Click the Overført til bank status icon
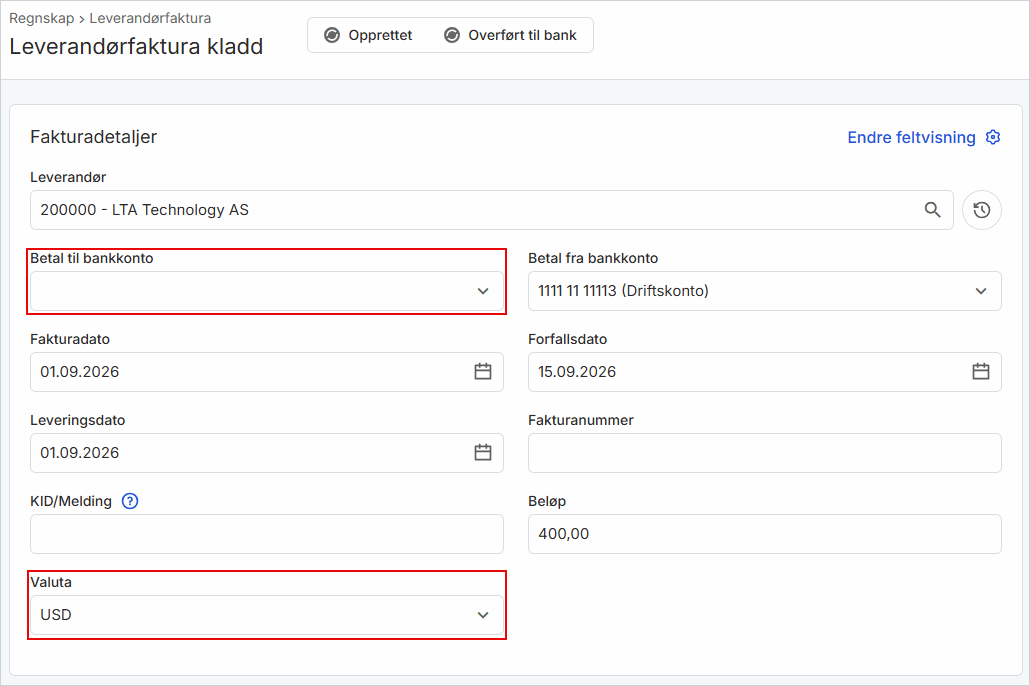 point(452,35)
